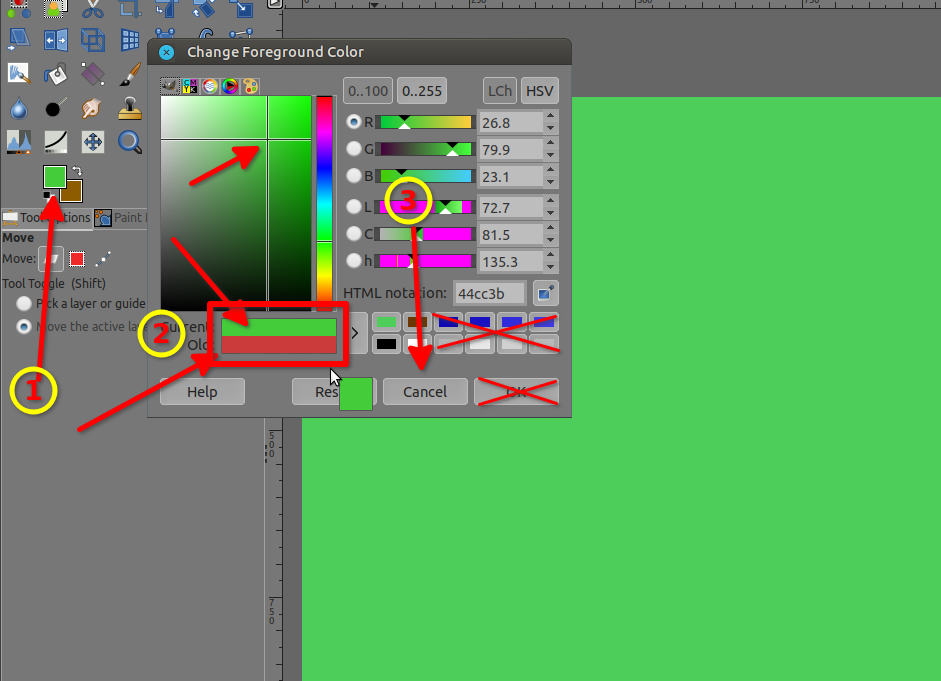
Task: Switch to the CMYK color selector tab
Action: click(x=190, y=87)
